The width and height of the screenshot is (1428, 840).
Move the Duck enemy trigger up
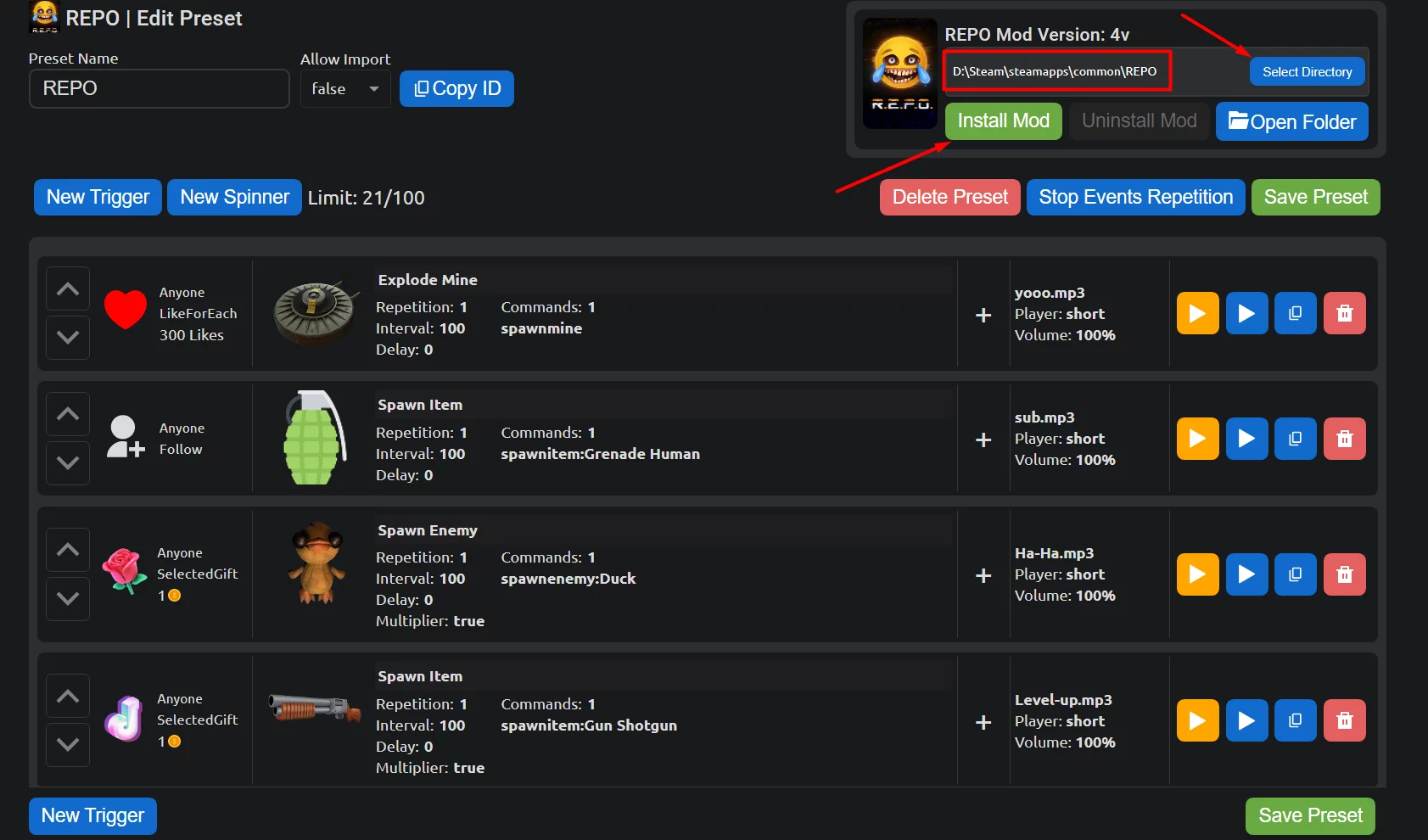68,550
